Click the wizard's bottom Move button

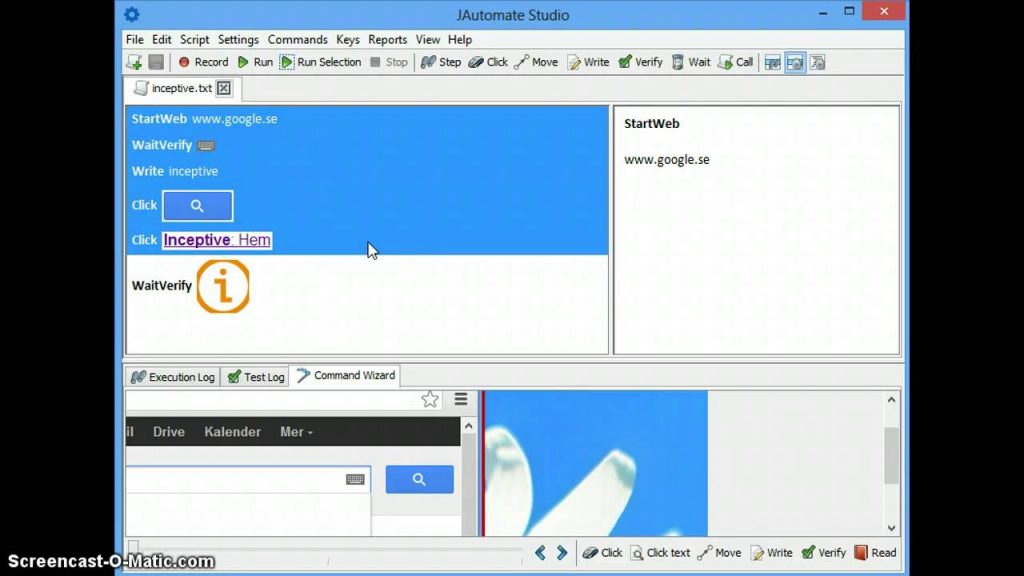tap(719, 553)
